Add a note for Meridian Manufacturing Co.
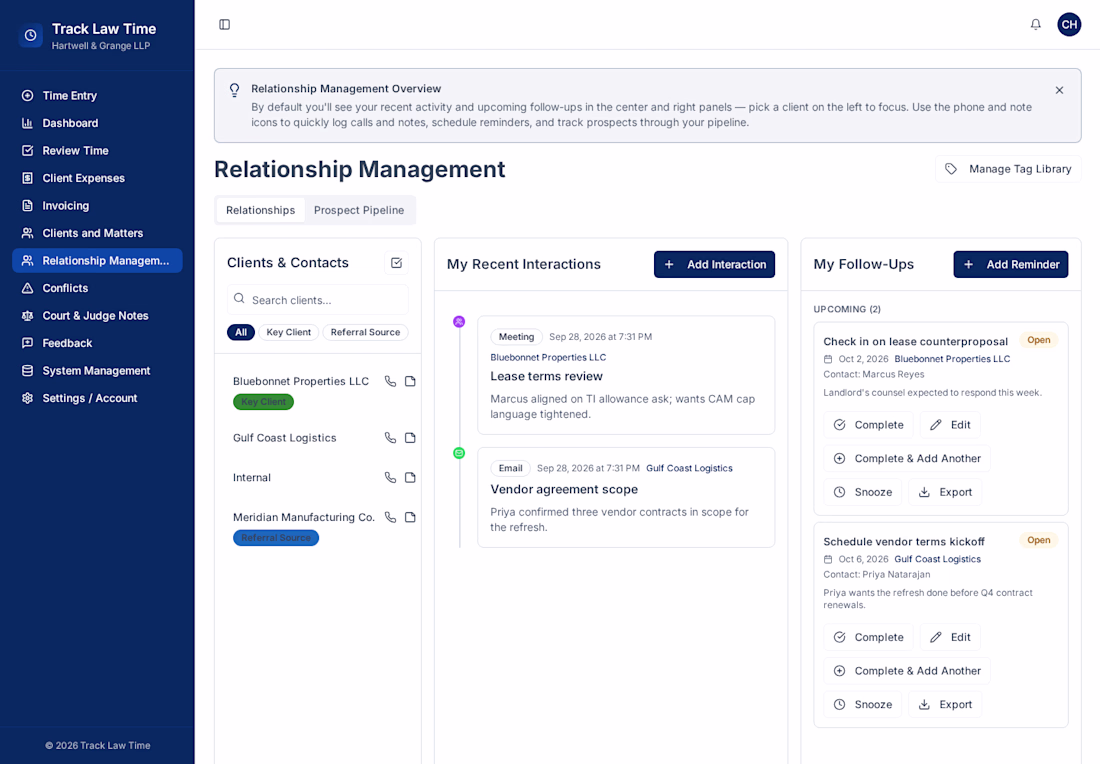This screenshot has width=1100, height=764. 410,518
